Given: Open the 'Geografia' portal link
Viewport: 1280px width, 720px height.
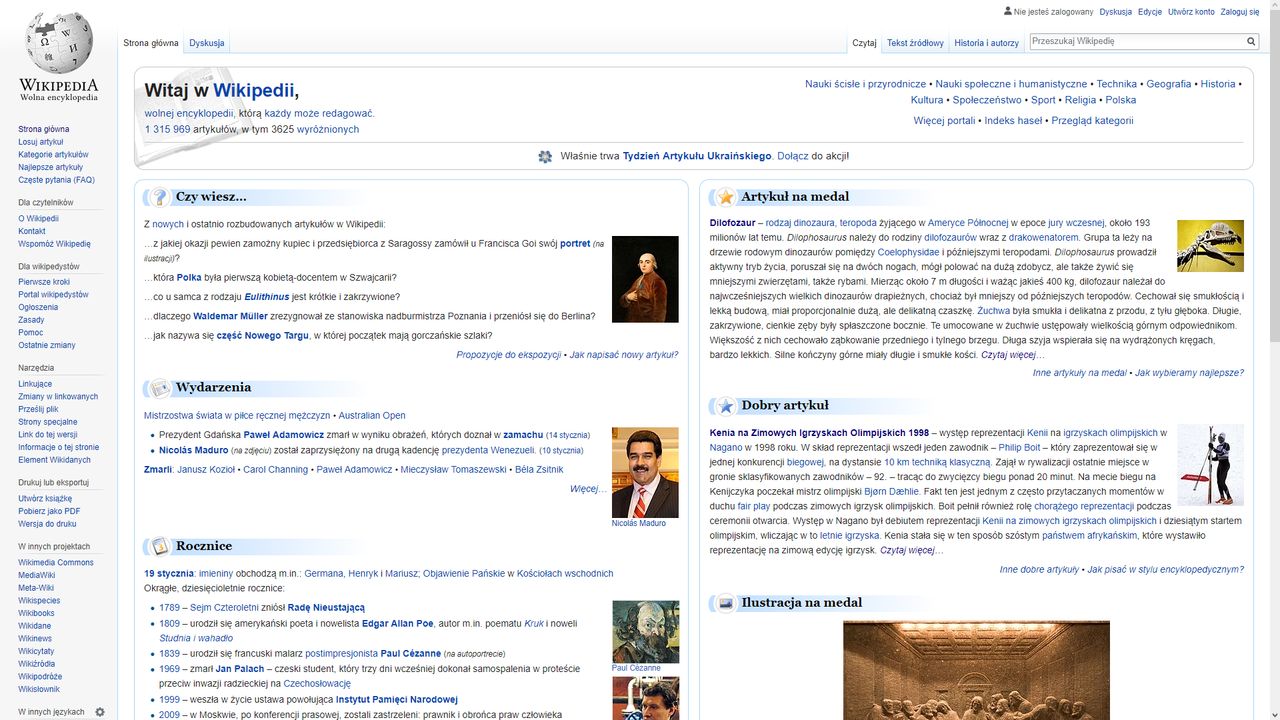Looking at the screenshot, I should pos(1169,84).
